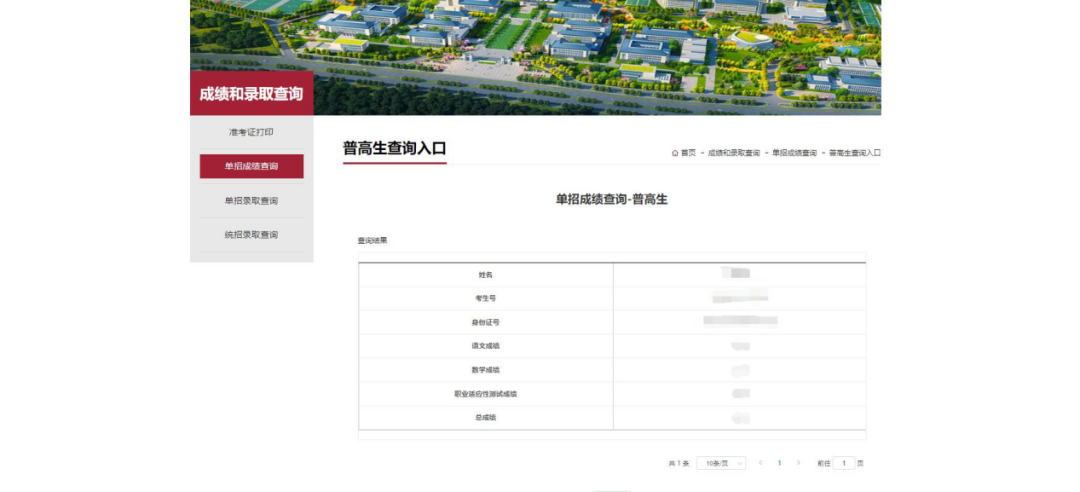Open 成绩和录取查询 breadcrumb link
This screenshot has width=1080, height=492.
(x=734, y=153)
